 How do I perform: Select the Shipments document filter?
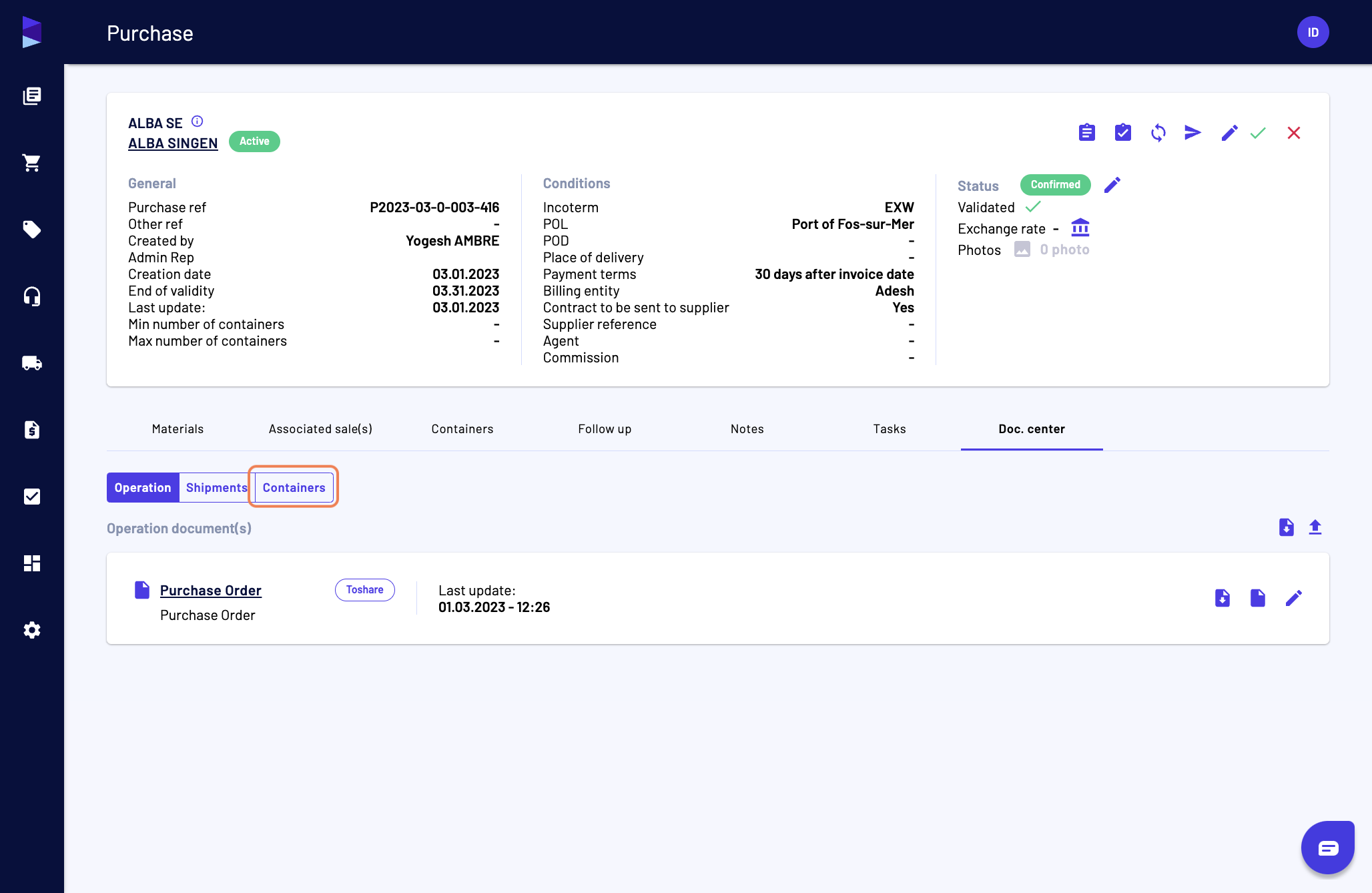click(217, 488)
